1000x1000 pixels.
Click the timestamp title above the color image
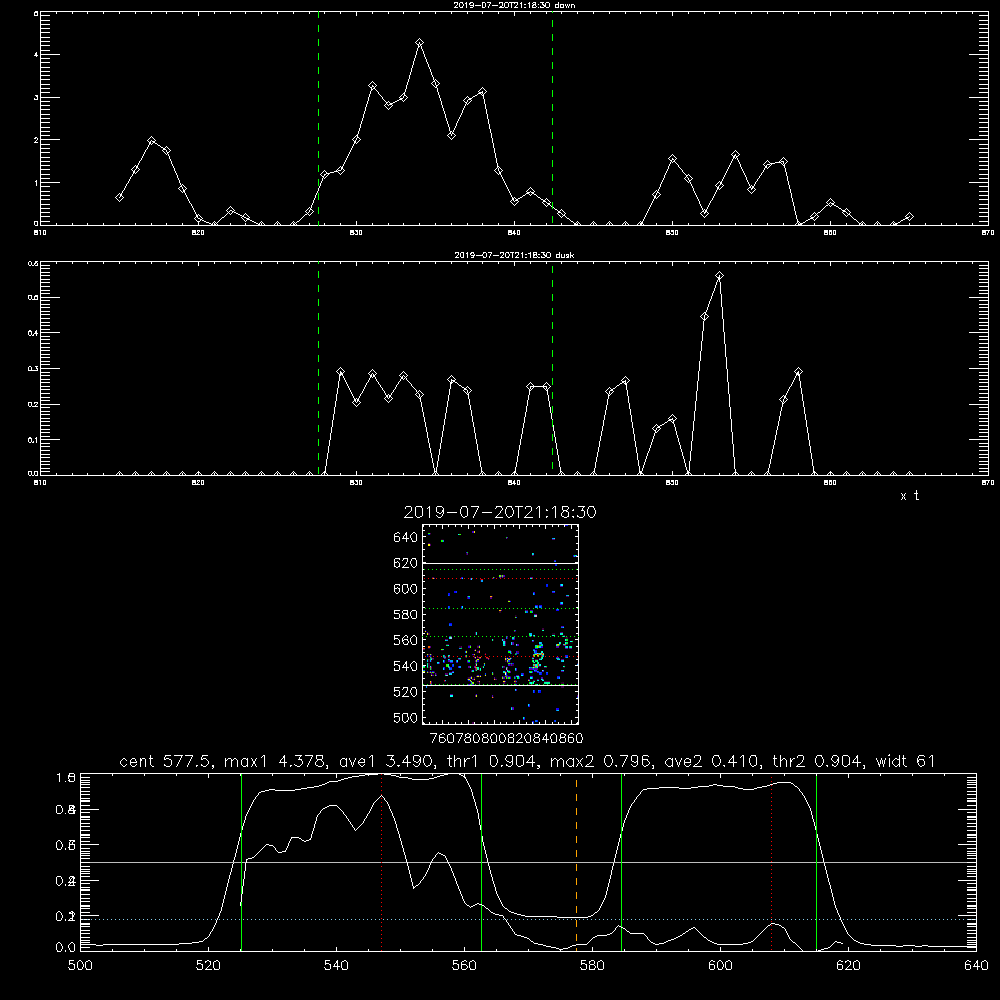pos(500,512)
